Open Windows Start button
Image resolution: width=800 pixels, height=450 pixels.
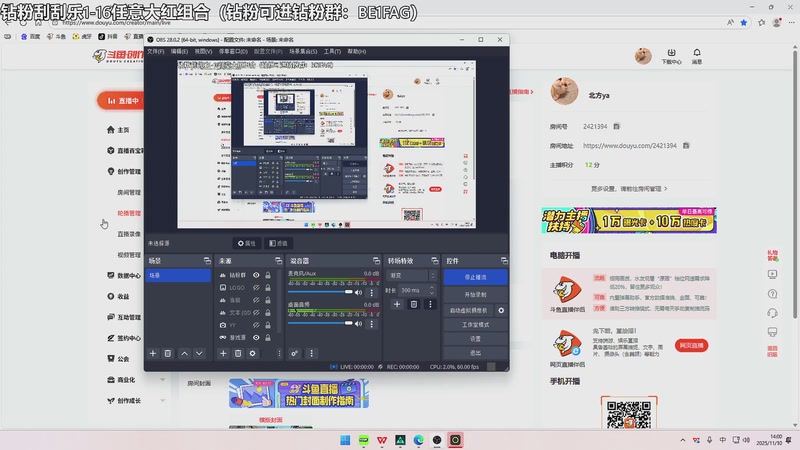click(345, 440)
